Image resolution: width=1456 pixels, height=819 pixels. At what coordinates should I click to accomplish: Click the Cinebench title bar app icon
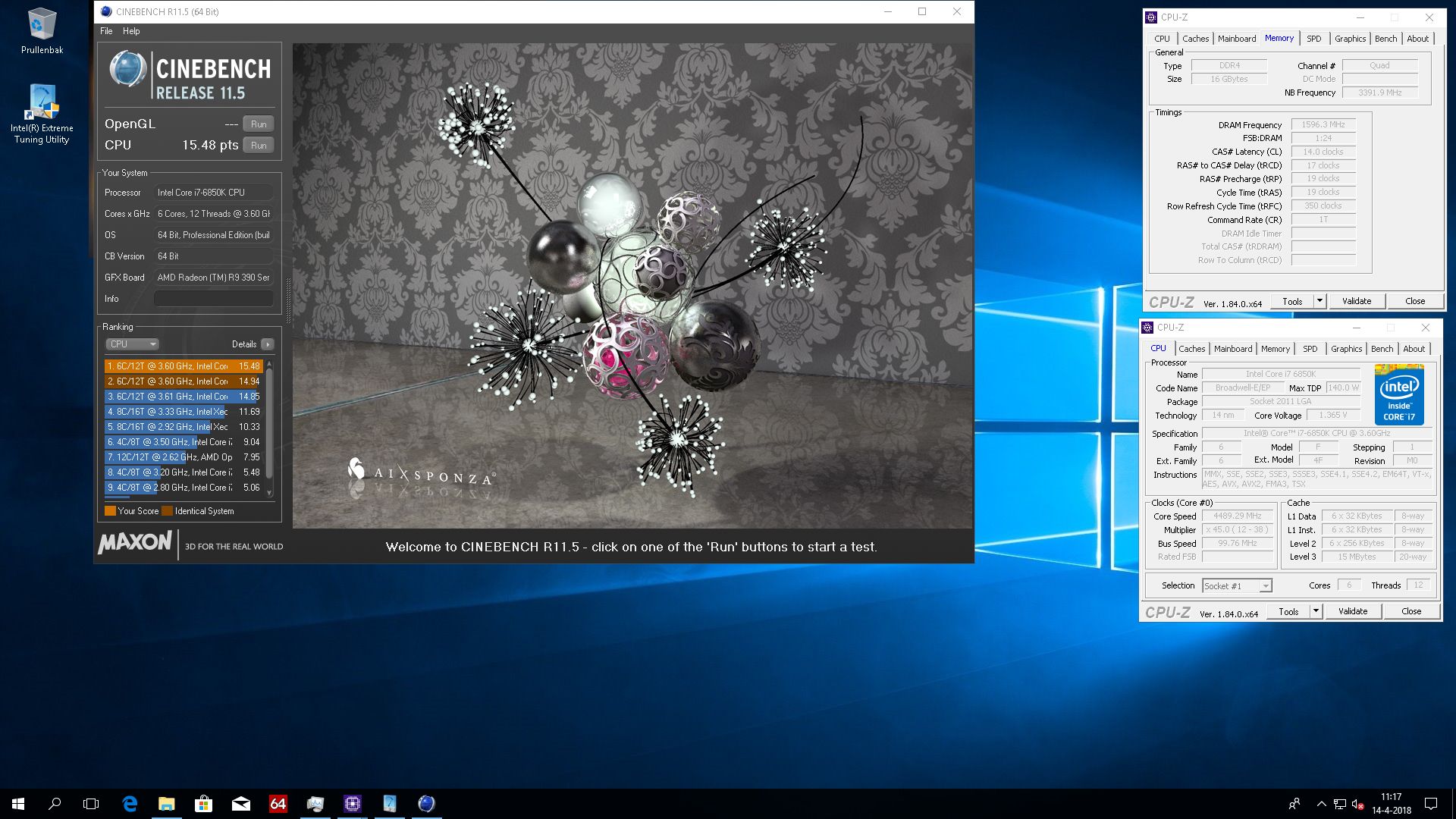pyautogui.click(x=106, y=11)
